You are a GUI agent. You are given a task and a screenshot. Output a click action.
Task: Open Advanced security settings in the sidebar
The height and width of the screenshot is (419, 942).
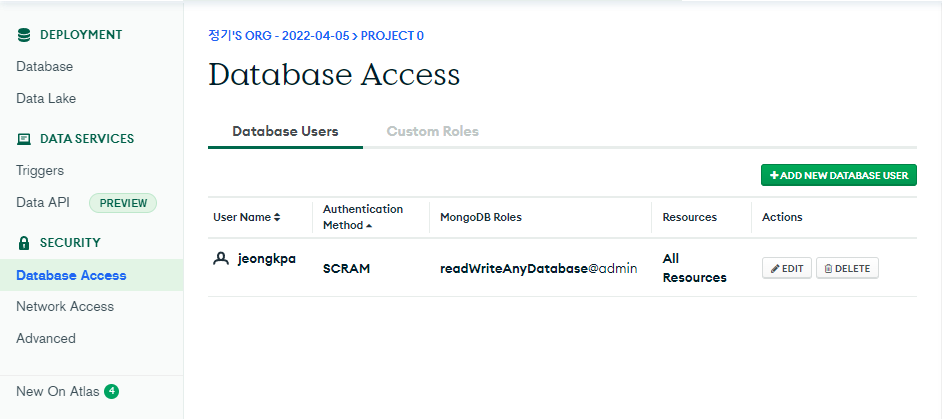[46, 338]
